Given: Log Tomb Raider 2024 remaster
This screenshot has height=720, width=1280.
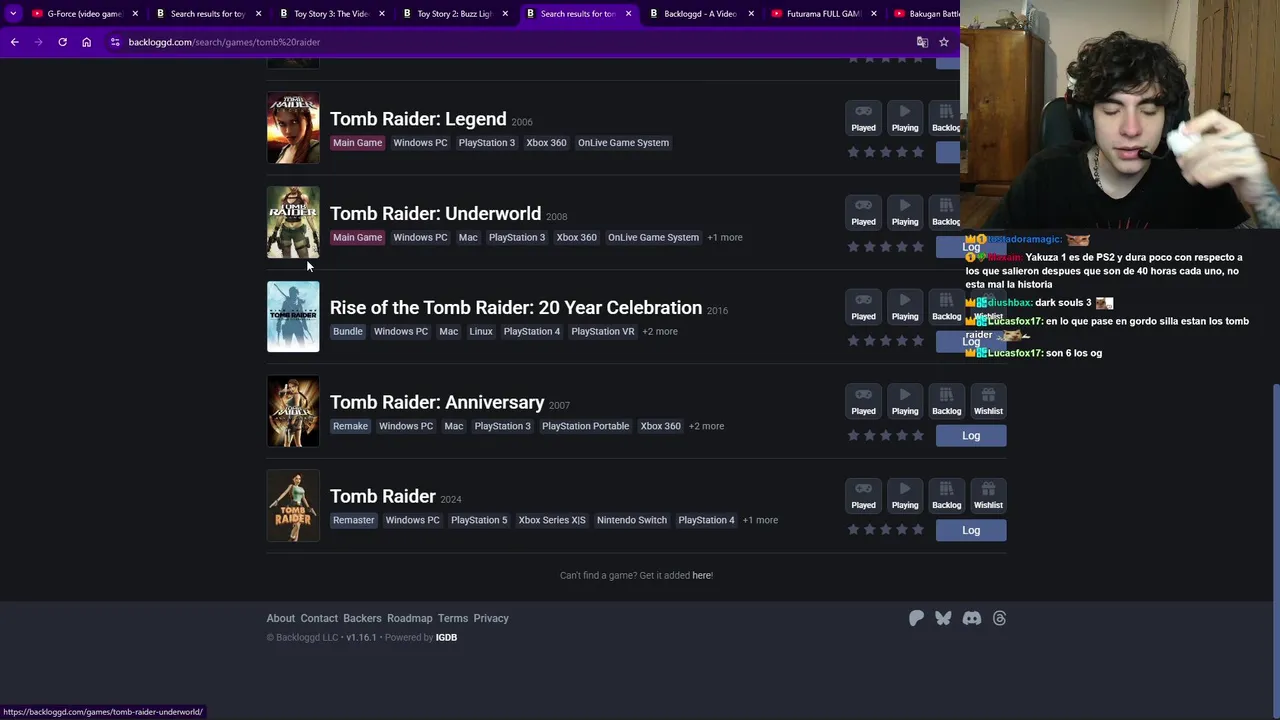Looking at the screenshot, I should 971,530.
